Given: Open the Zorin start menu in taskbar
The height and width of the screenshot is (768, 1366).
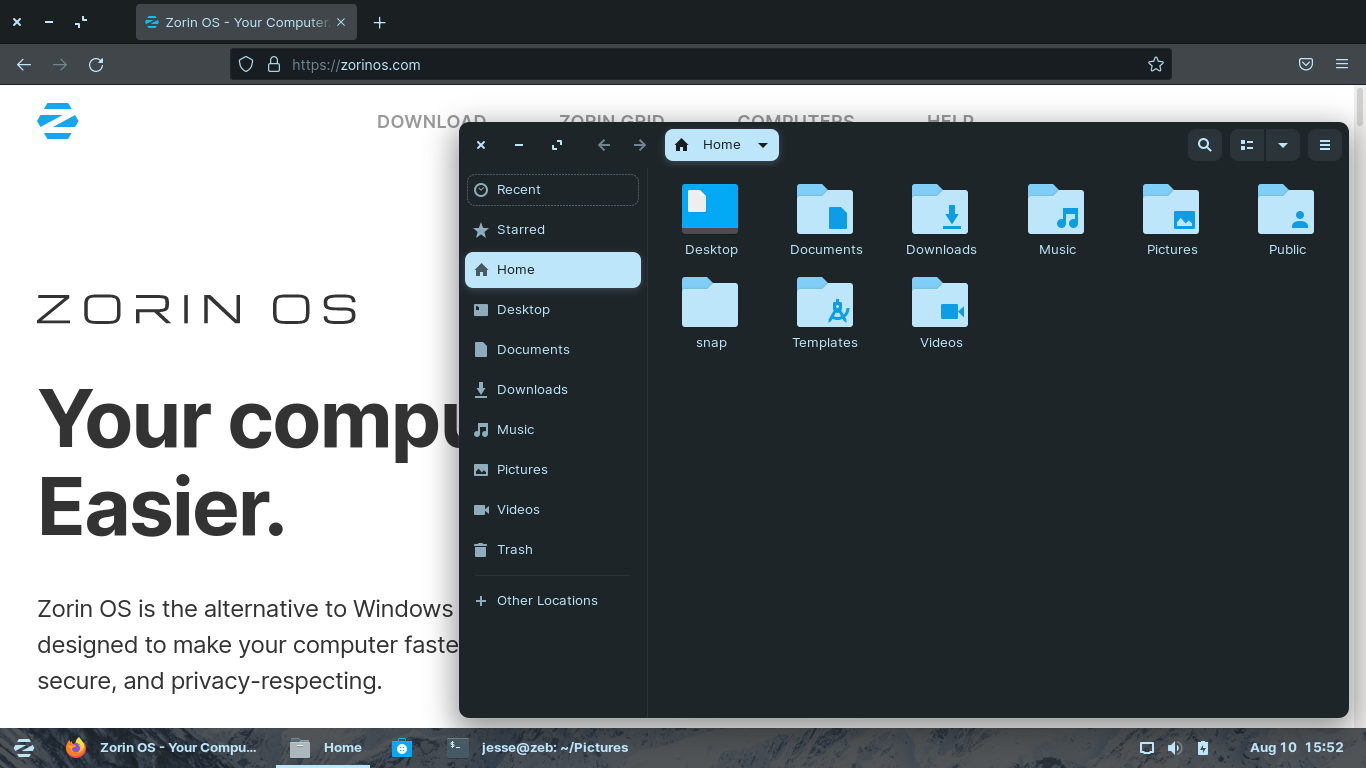Looking at the screenshot, I should [24, 748].
